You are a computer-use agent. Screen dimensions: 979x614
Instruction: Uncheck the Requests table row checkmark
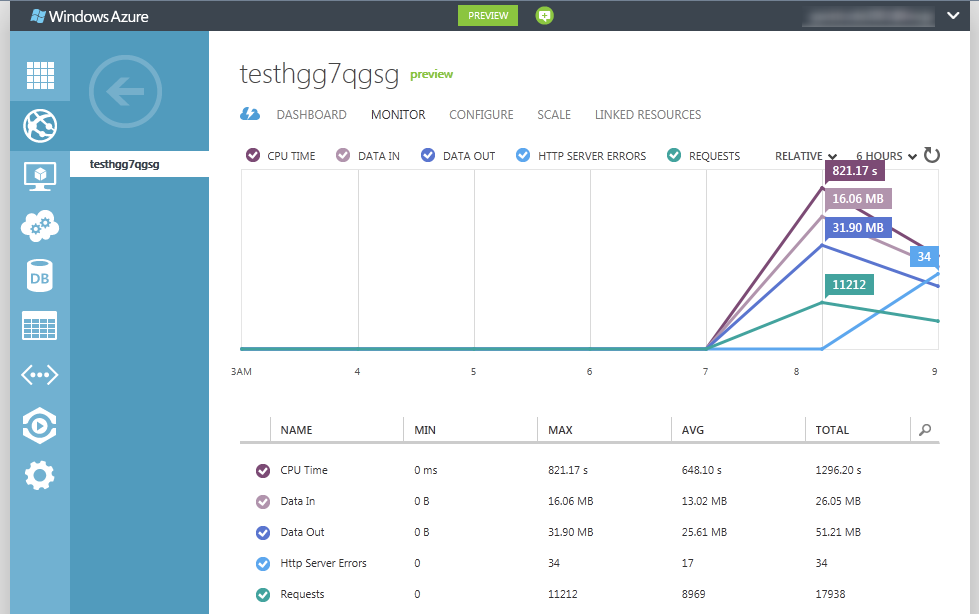pos(263,595)
